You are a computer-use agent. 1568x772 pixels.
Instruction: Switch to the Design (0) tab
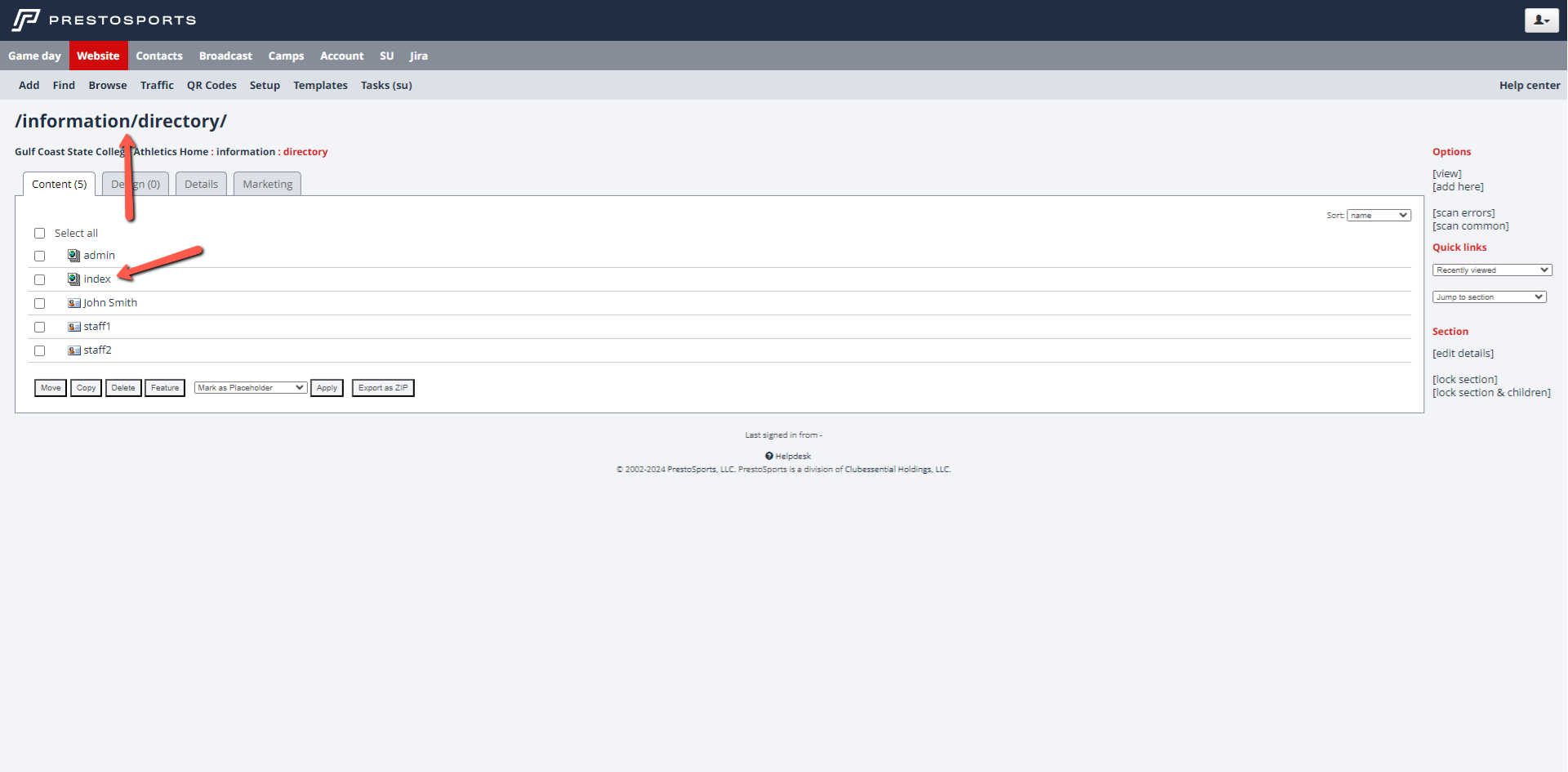136,184
